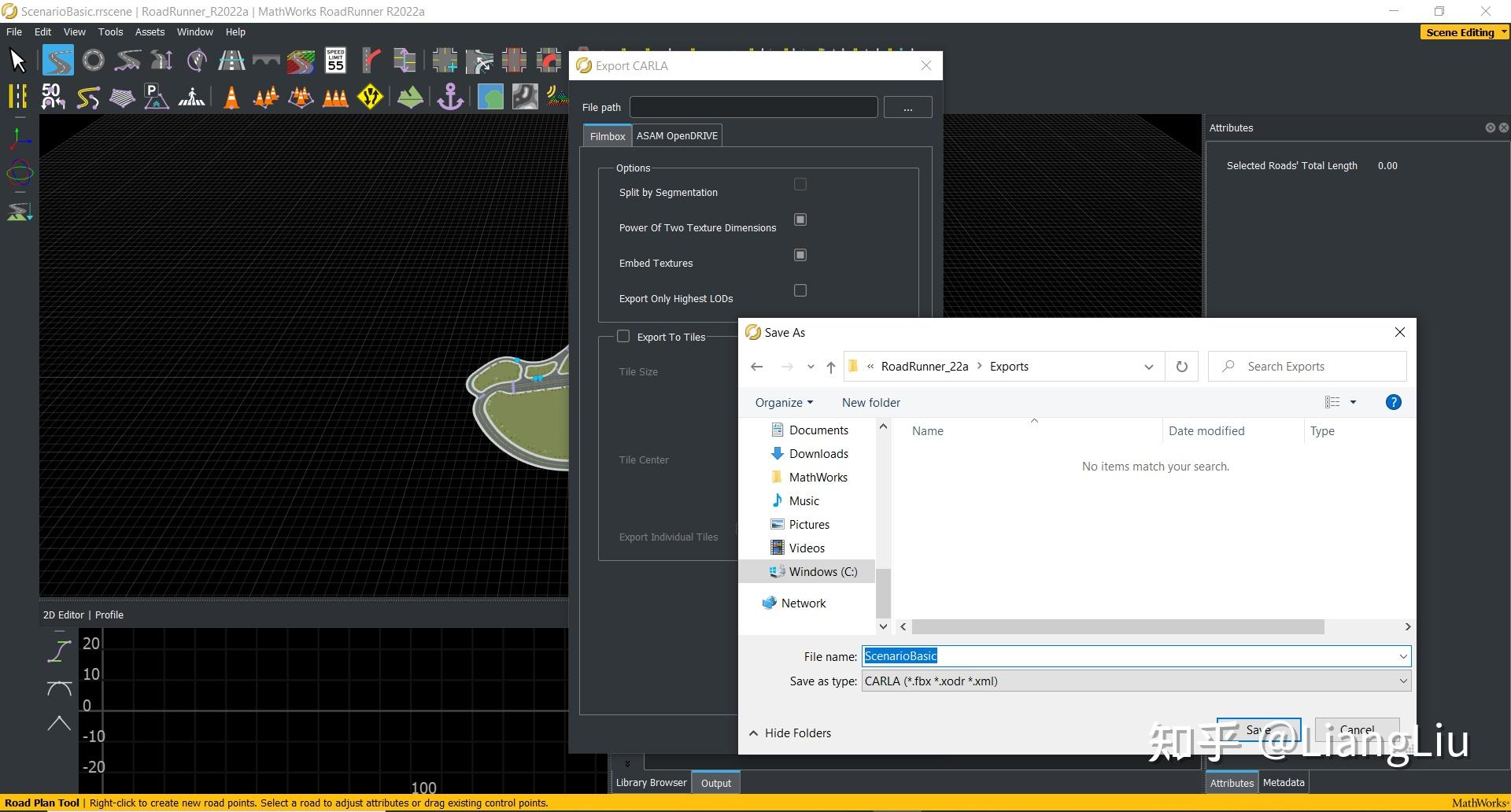Expand the Organize dropdown menu
This screenshot has height=812, width=1511.
(x=784, y=403)
